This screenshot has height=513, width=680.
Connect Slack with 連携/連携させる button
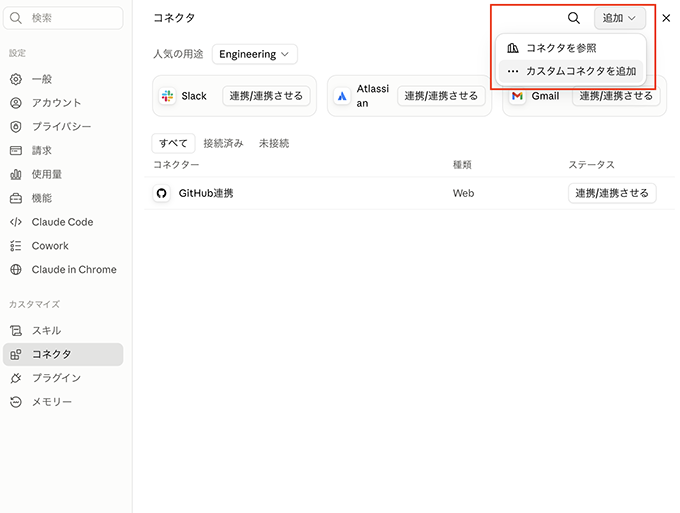266,96
